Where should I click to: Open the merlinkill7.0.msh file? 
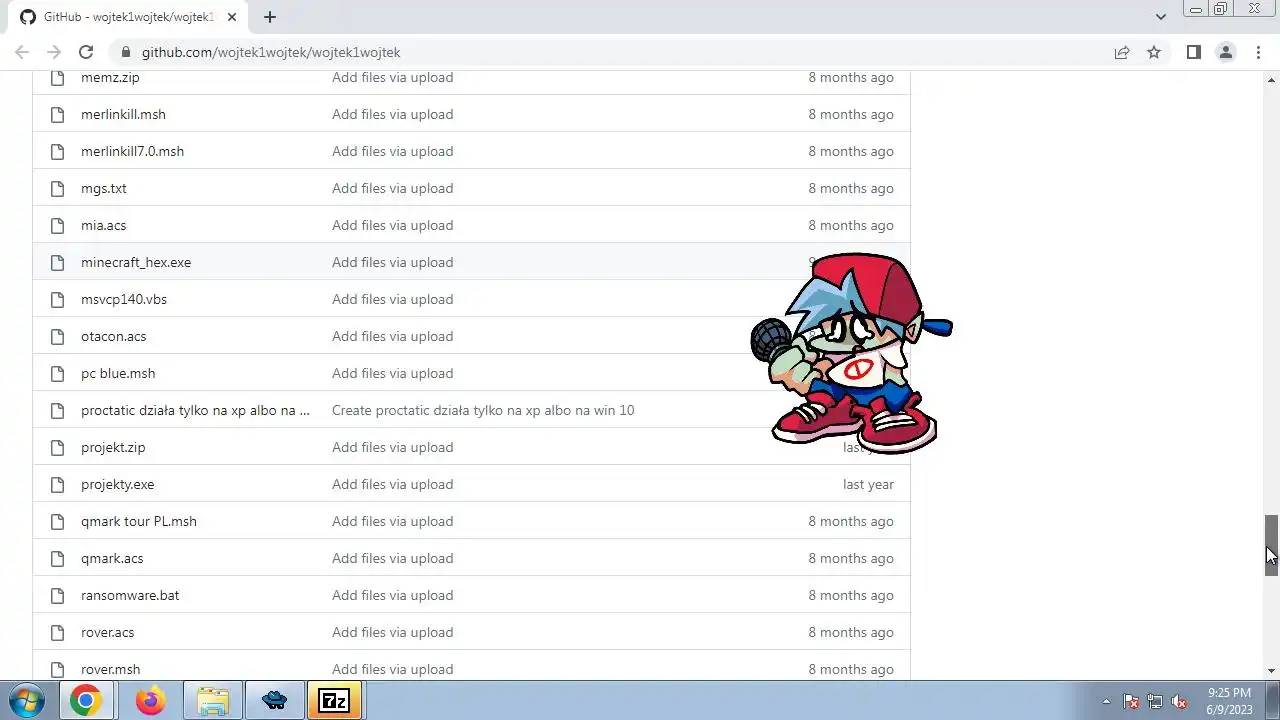(x=132, y=151)
